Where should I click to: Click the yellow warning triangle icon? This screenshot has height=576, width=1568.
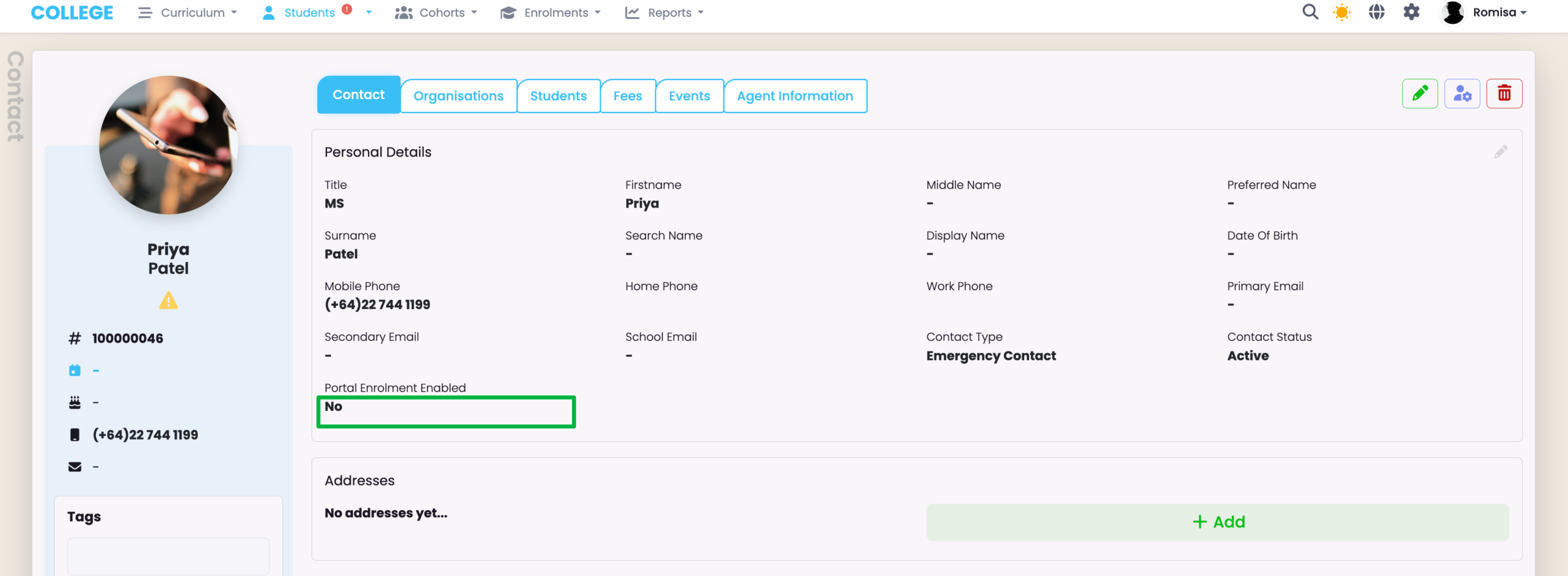click(x=168, y=301)
